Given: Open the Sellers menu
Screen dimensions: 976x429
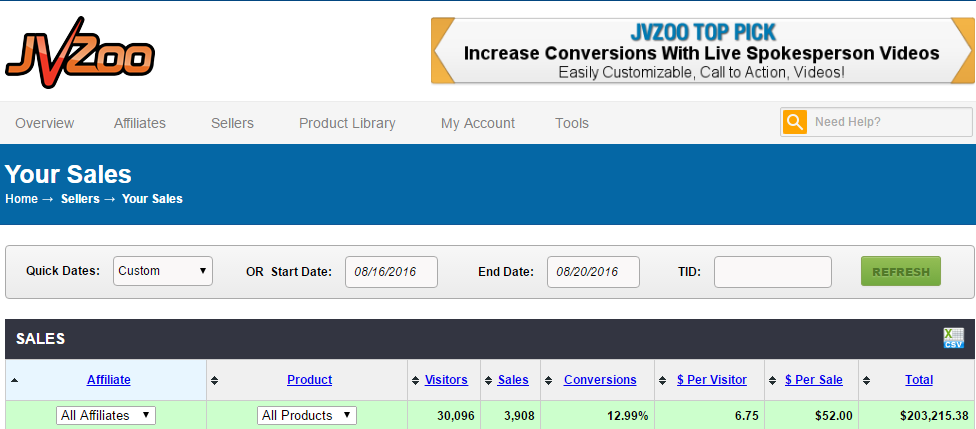Looking at the screenshot, I should (x=232, y=123).
